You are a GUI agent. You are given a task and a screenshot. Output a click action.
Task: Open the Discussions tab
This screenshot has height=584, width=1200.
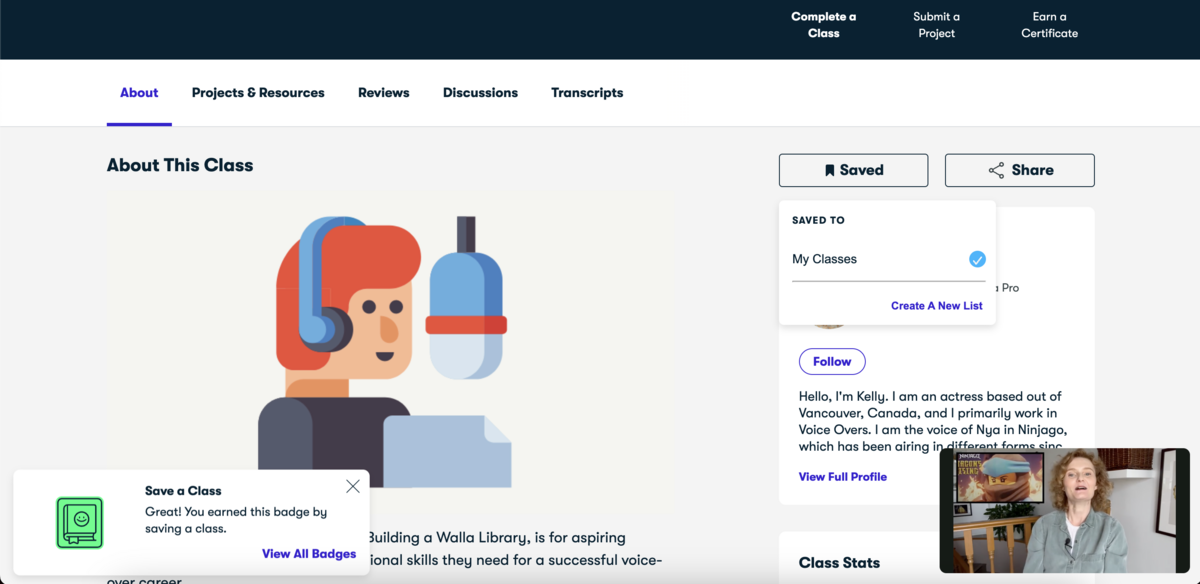[x=480, y=92]
